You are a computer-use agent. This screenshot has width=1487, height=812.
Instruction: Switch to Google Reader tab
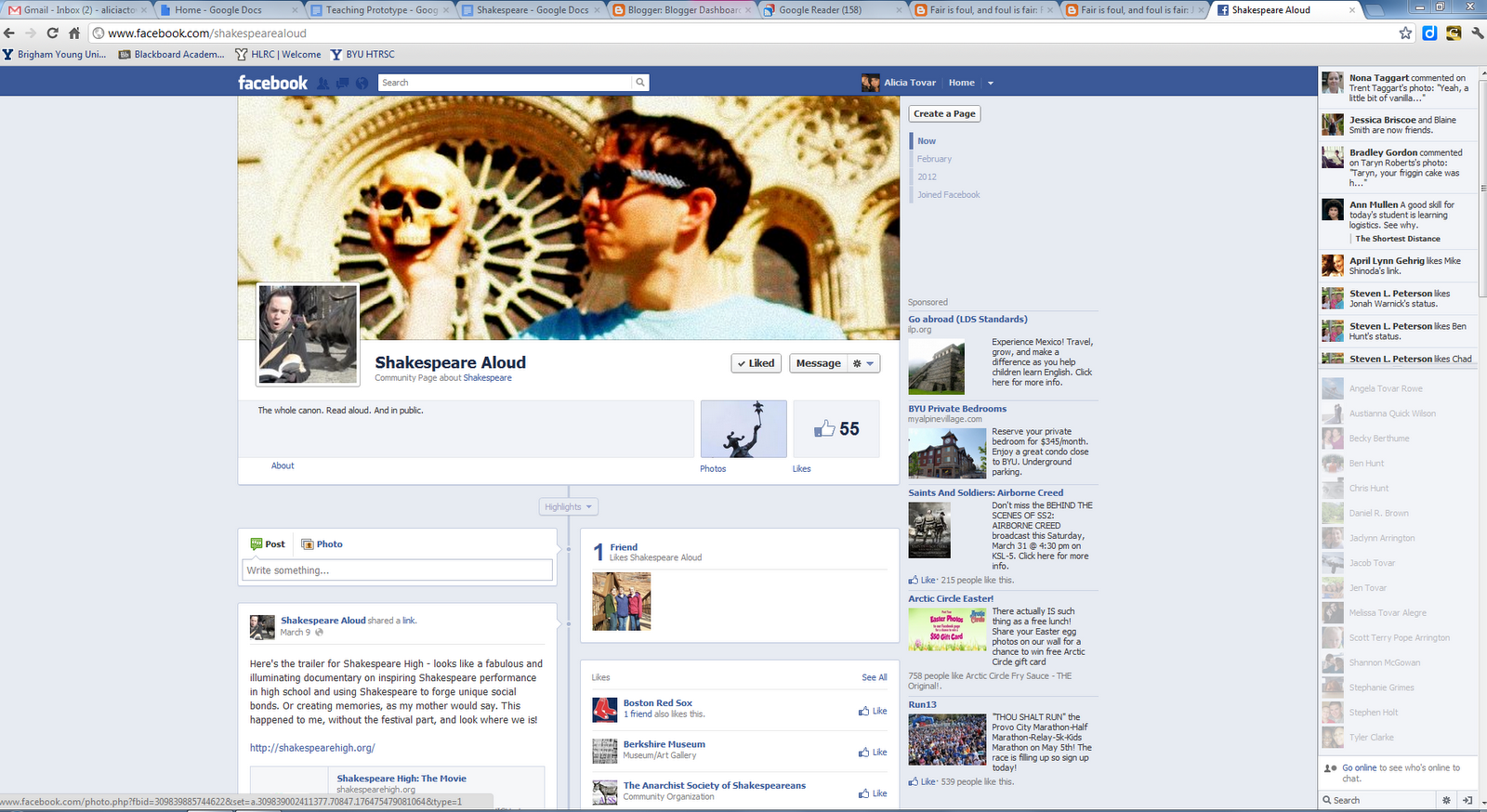point(832,10)
